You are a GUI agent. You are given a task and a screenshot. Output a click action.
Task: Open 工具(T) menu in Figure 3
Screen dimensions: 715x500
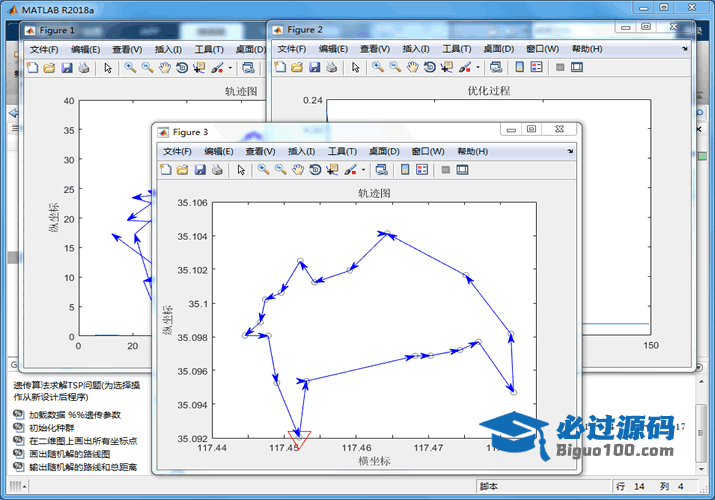coord(342,151)
